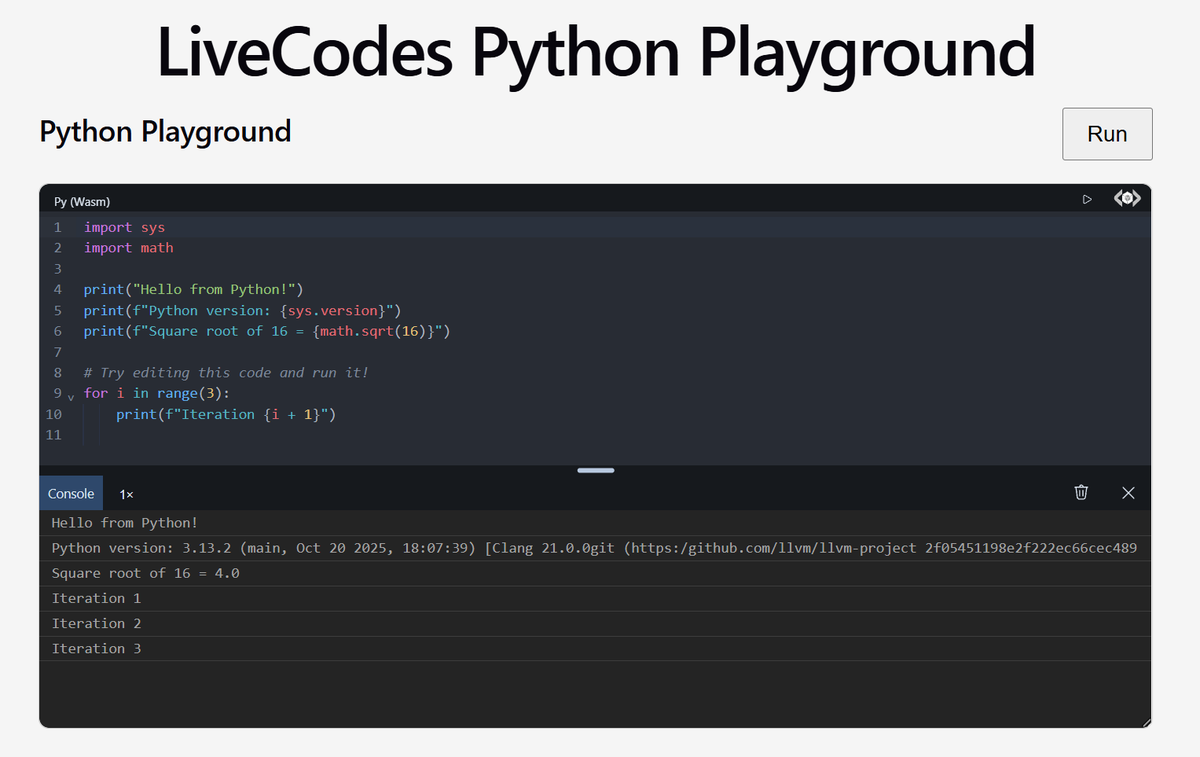
Task: Click the Run button
Action: coord(1107,134)
